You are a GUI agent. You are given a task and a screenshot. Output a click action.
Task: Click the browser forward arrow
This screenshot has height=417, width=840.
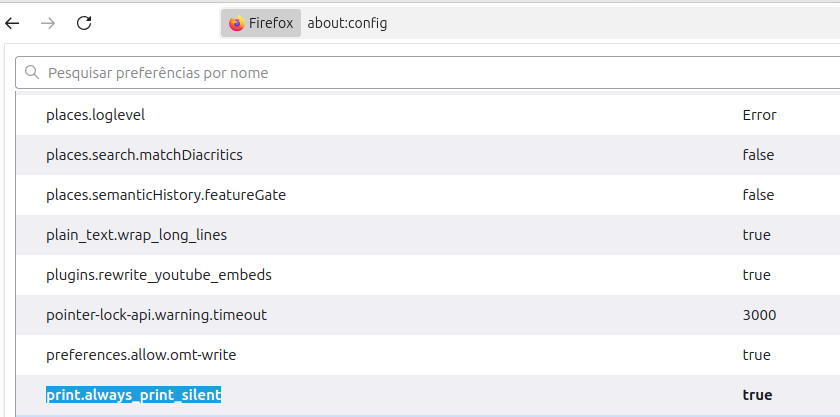(x=49, y=23)
